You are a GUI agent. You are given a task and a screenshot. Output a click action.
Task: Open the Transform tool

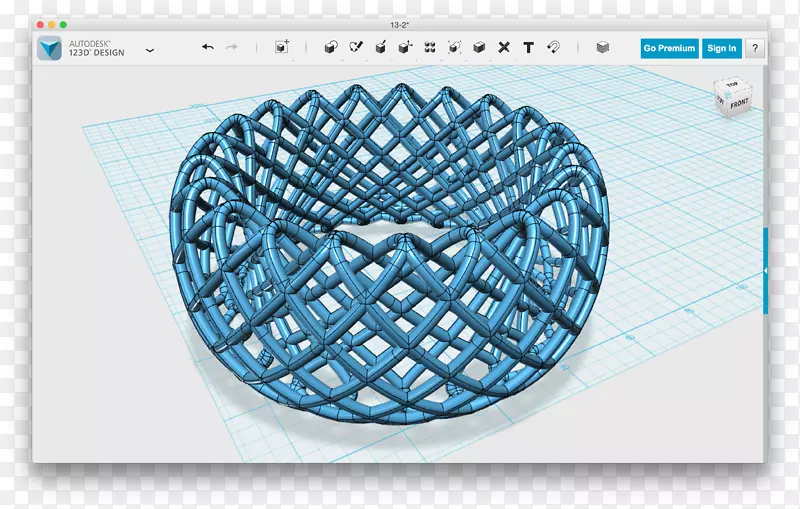tap(282, 47)
